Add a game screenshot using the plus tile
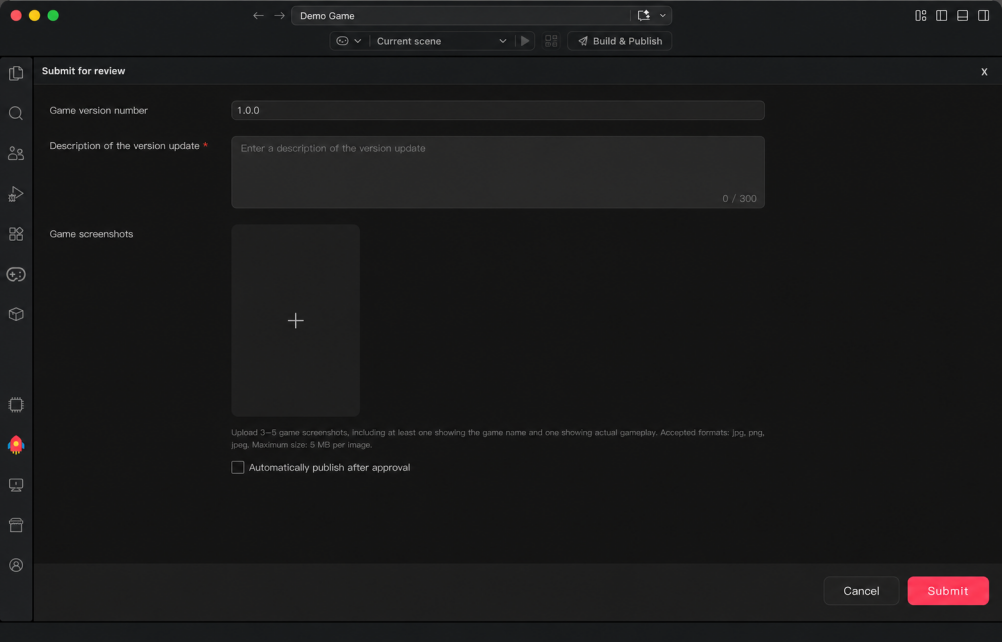 pyautogui.click(x=295, y=320)
